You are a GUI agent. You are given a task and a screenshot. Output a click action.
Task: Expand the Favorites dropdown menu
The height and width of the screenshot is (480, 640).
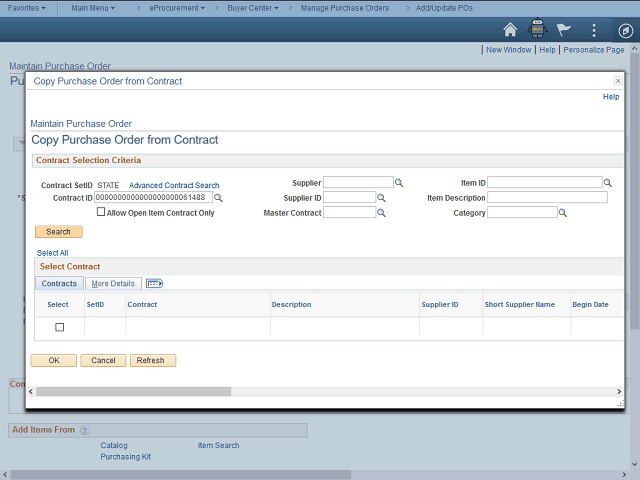pyautogui.click(x=30, y=7)
